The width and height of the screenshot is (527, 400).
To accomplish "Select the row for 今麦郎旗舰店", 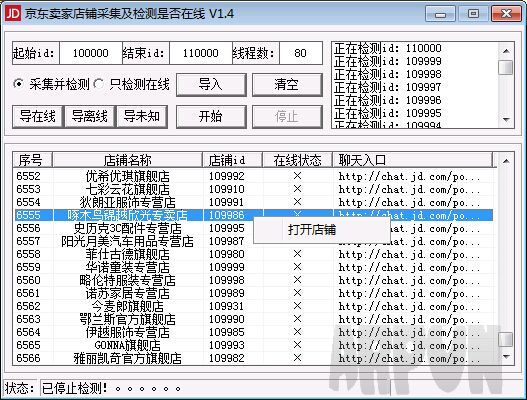I will click(x=254, y=306).
